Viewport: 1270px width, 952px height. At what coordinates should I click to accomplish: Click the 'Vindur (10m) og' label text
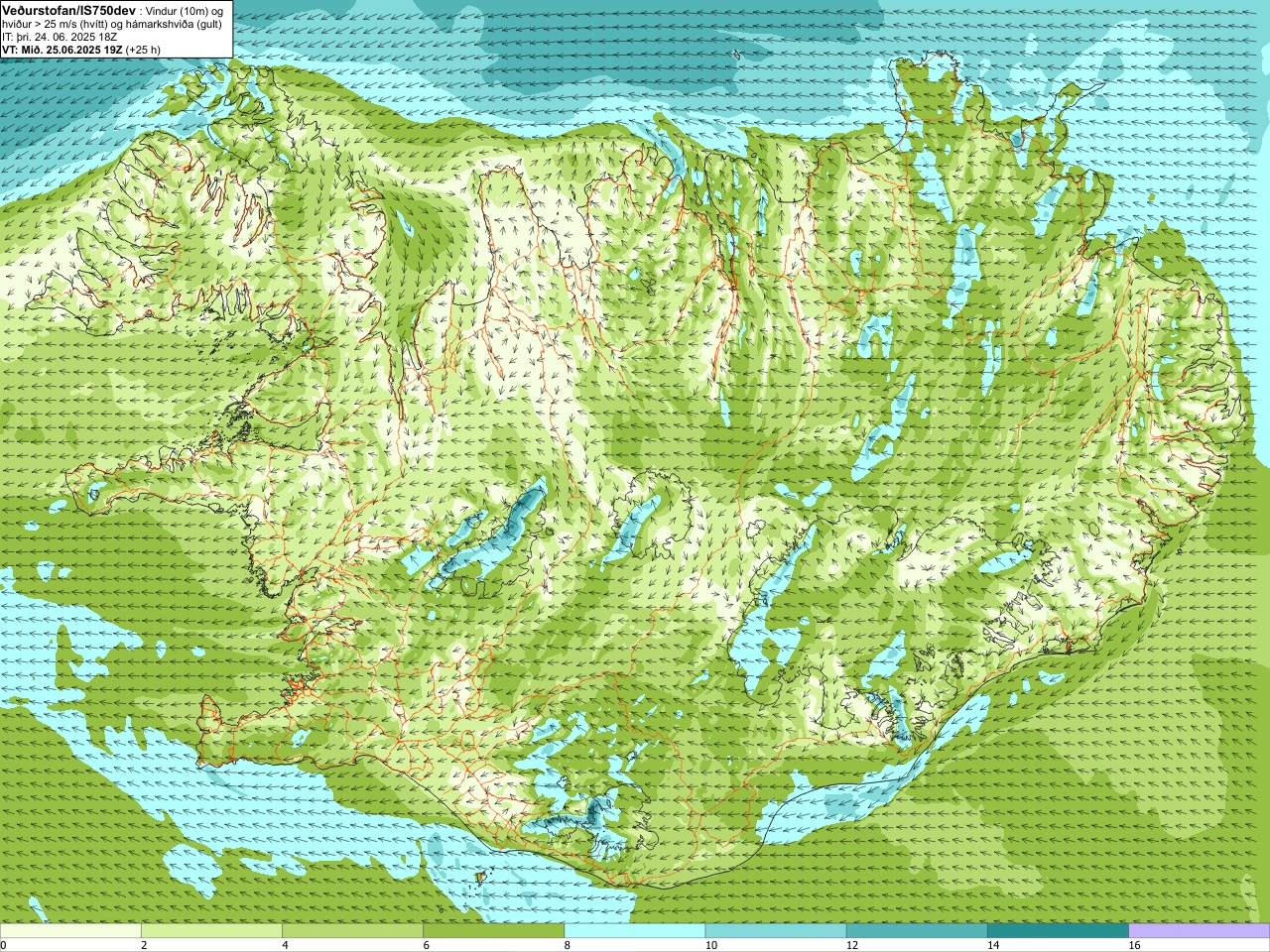(x=185, y=10)
